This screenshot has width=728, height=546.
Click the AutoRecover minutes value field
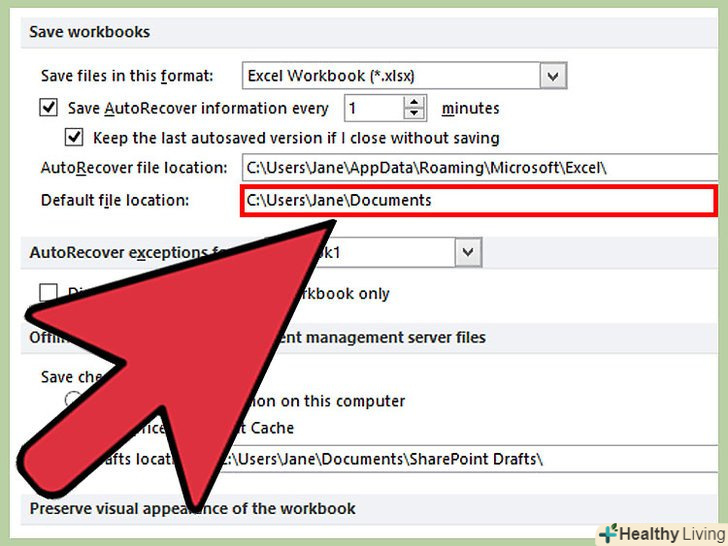(374, 108)
